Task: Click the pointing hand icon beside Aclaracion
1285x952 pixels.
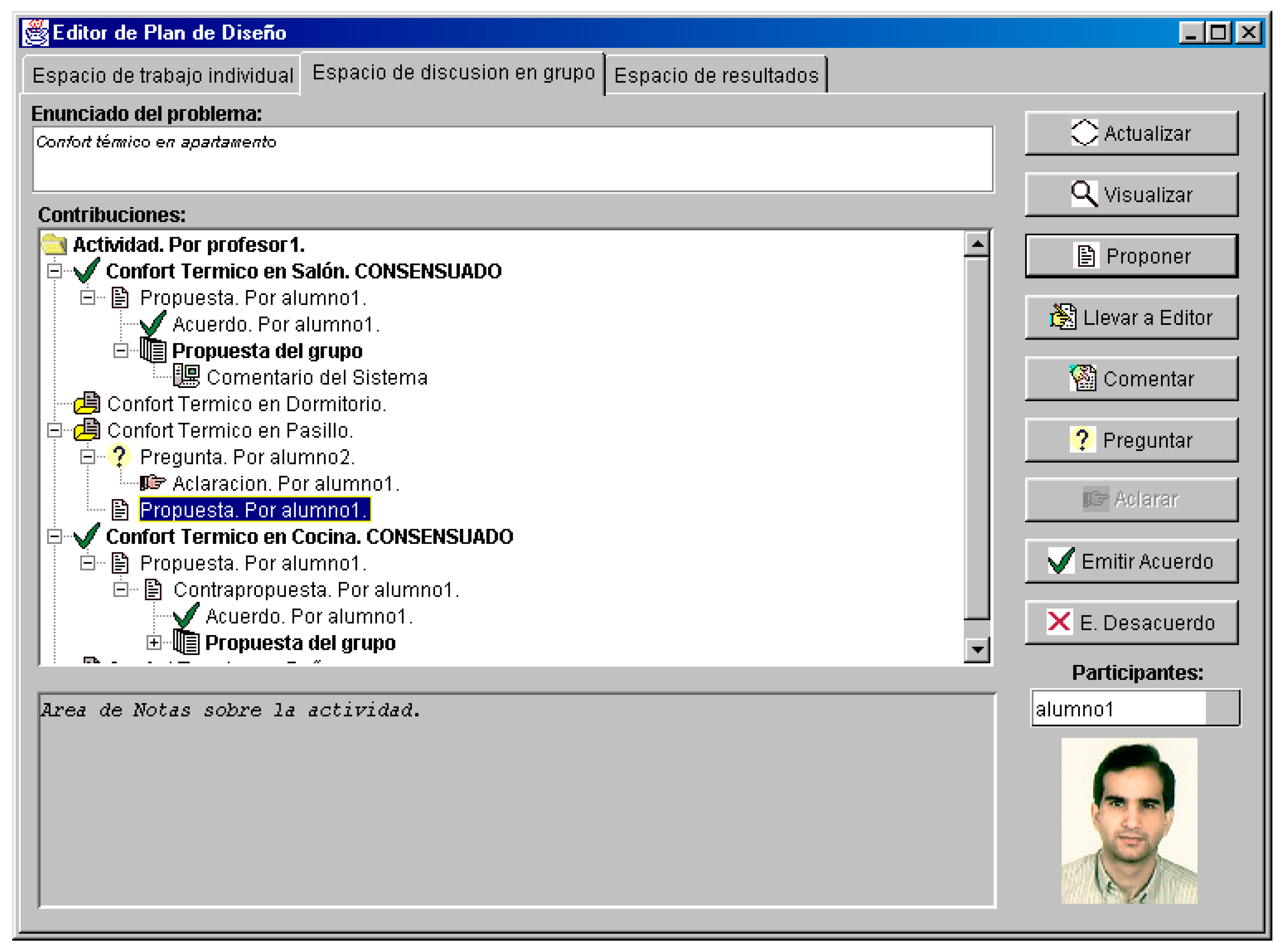Action: click(x=153, y=483)
